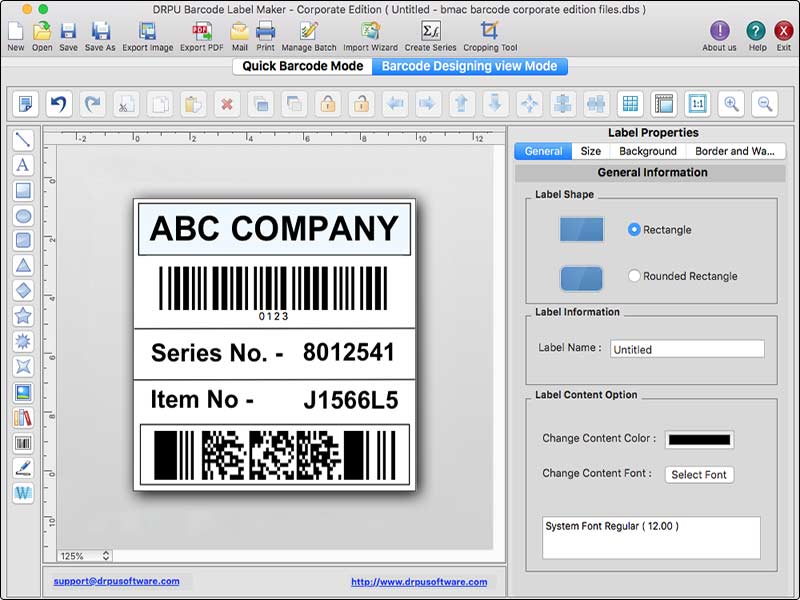The width and height of the screenshot is (800, 600).
Task: Click the Zoom in magnifier icon
Action: (731, 104)
